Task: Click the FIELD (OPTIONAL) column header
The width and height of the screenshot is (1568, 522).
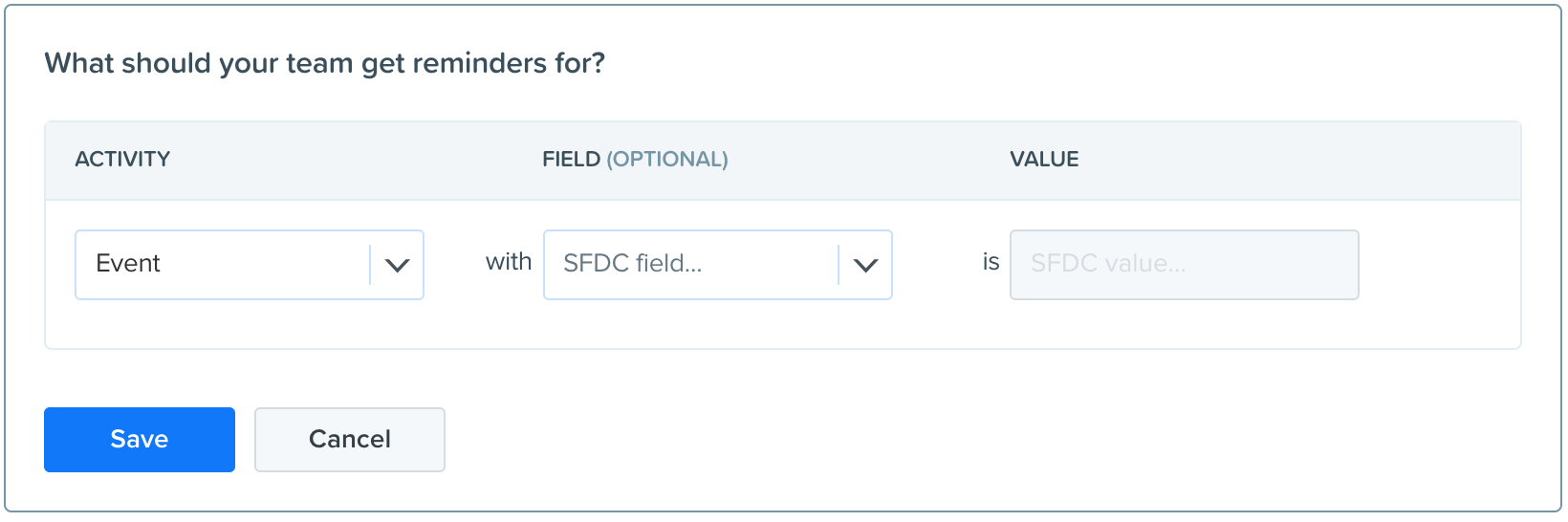Action: pos(635,159)
